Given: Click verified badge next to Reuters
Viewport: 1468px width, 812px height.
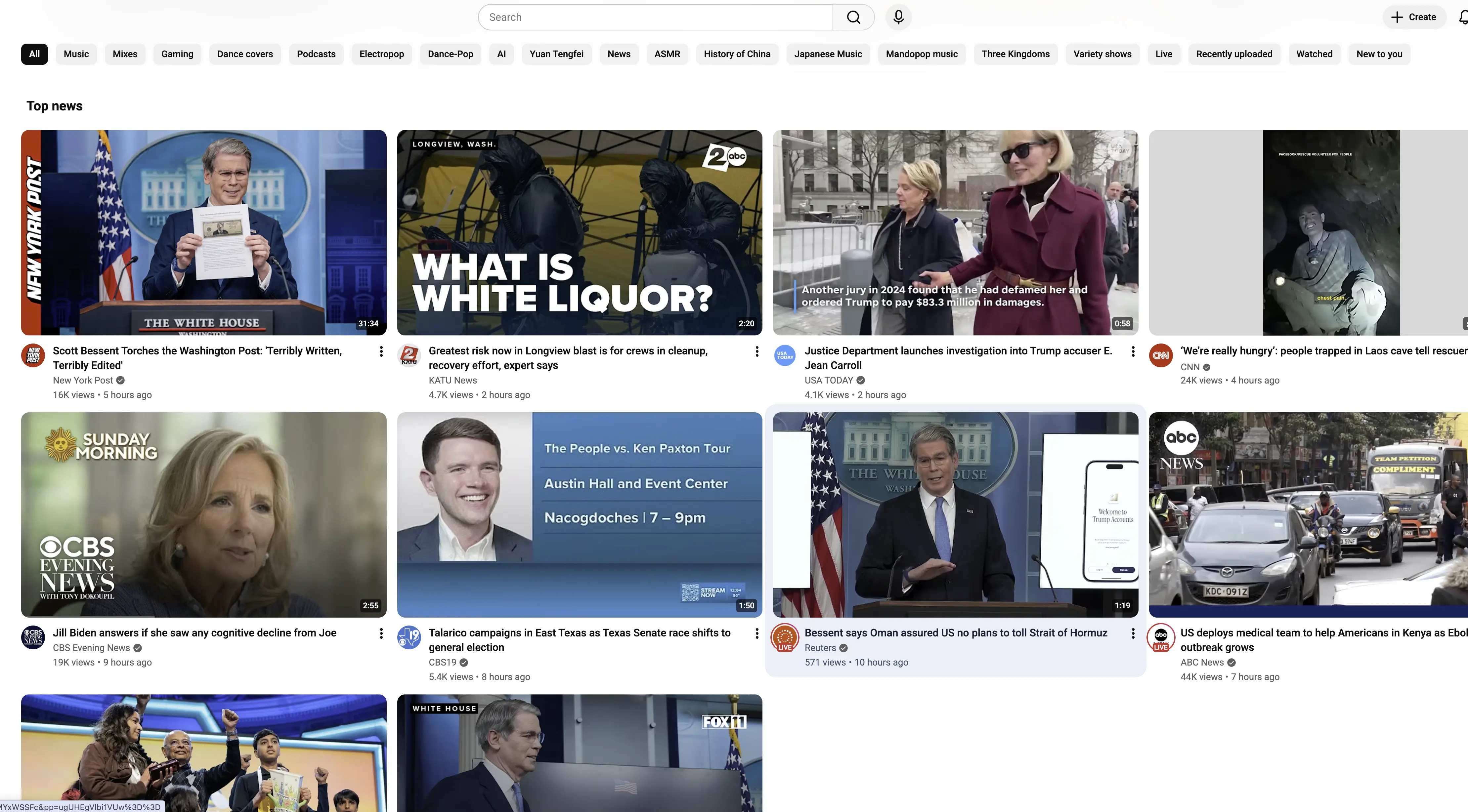Looking at the screenshot, I should coord(843,647).
